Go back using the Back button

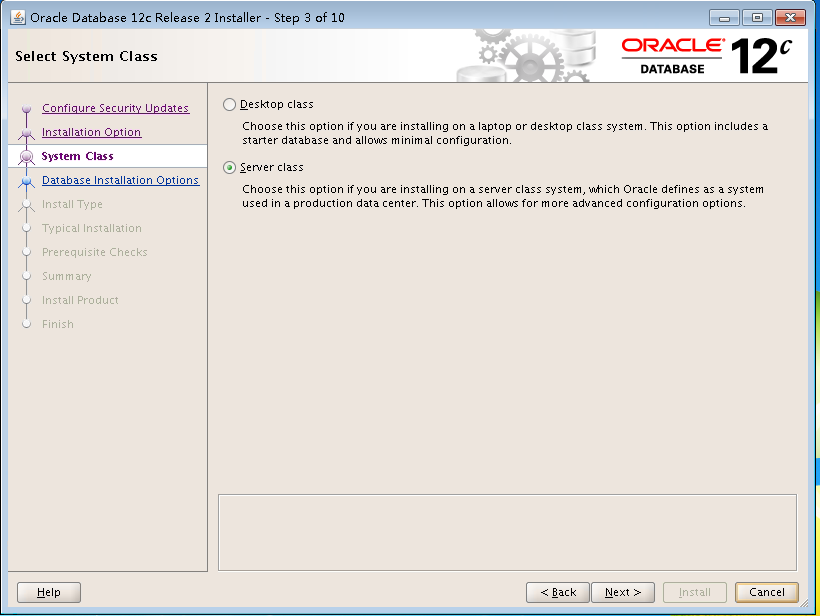tap(557, 592)
